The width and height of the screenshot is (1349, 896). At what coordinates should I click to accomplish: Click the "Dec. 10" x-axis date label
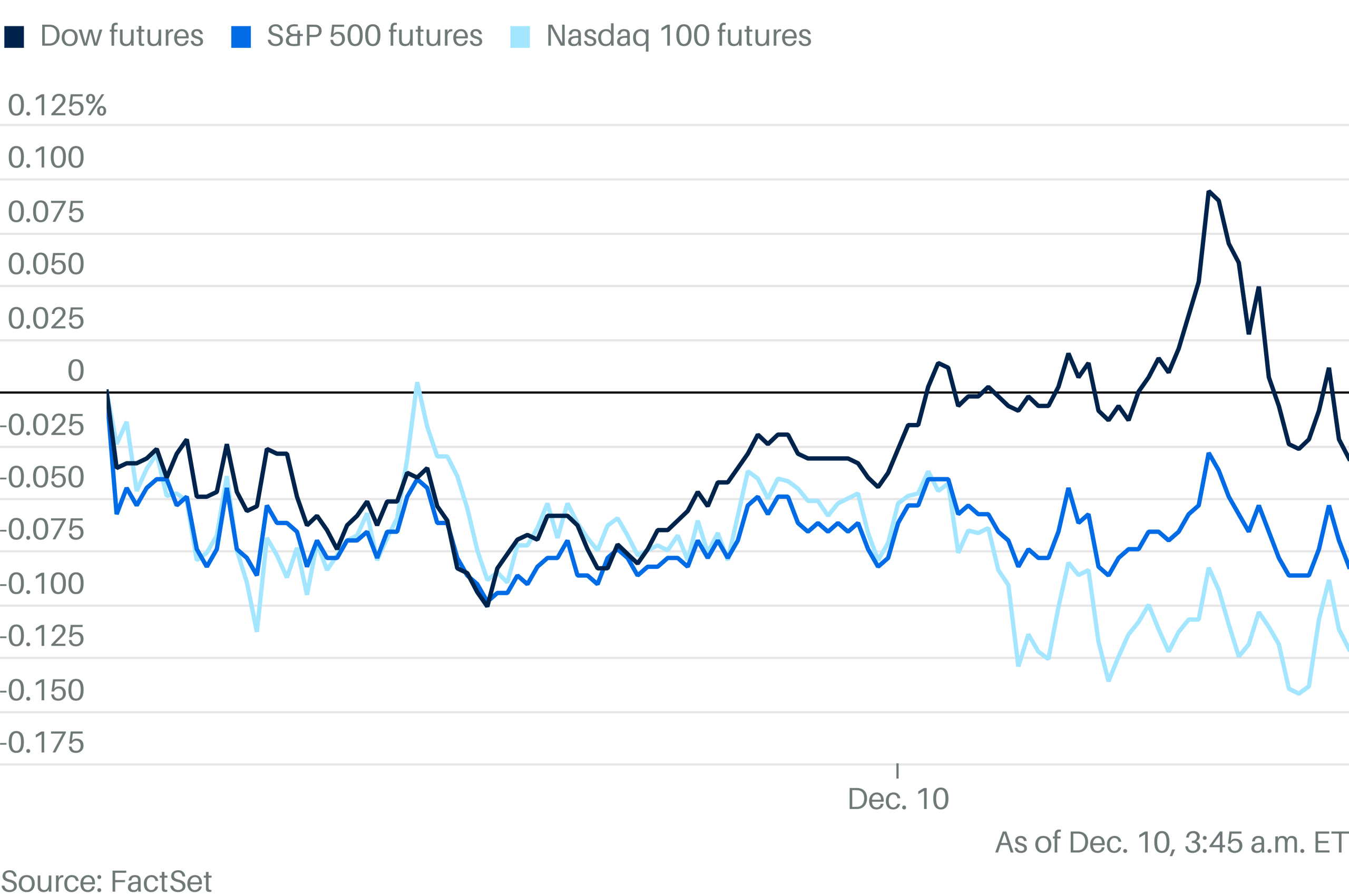point(898,799)
